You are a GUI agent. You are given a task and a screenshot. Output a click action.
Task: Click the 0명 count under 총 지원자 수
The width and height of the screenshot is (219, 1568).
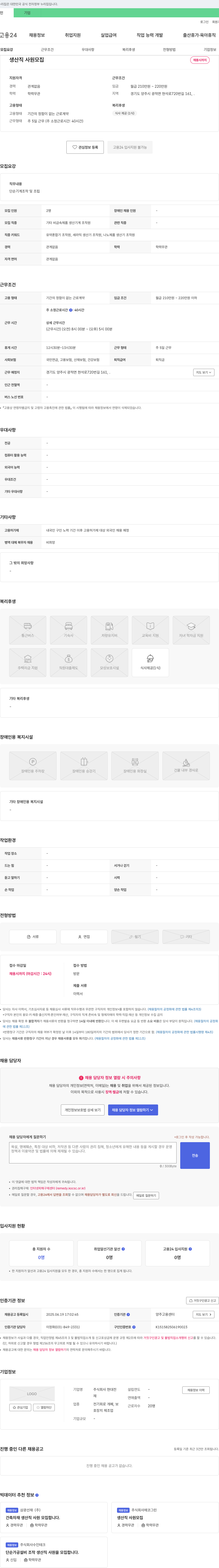(41, 1257)
